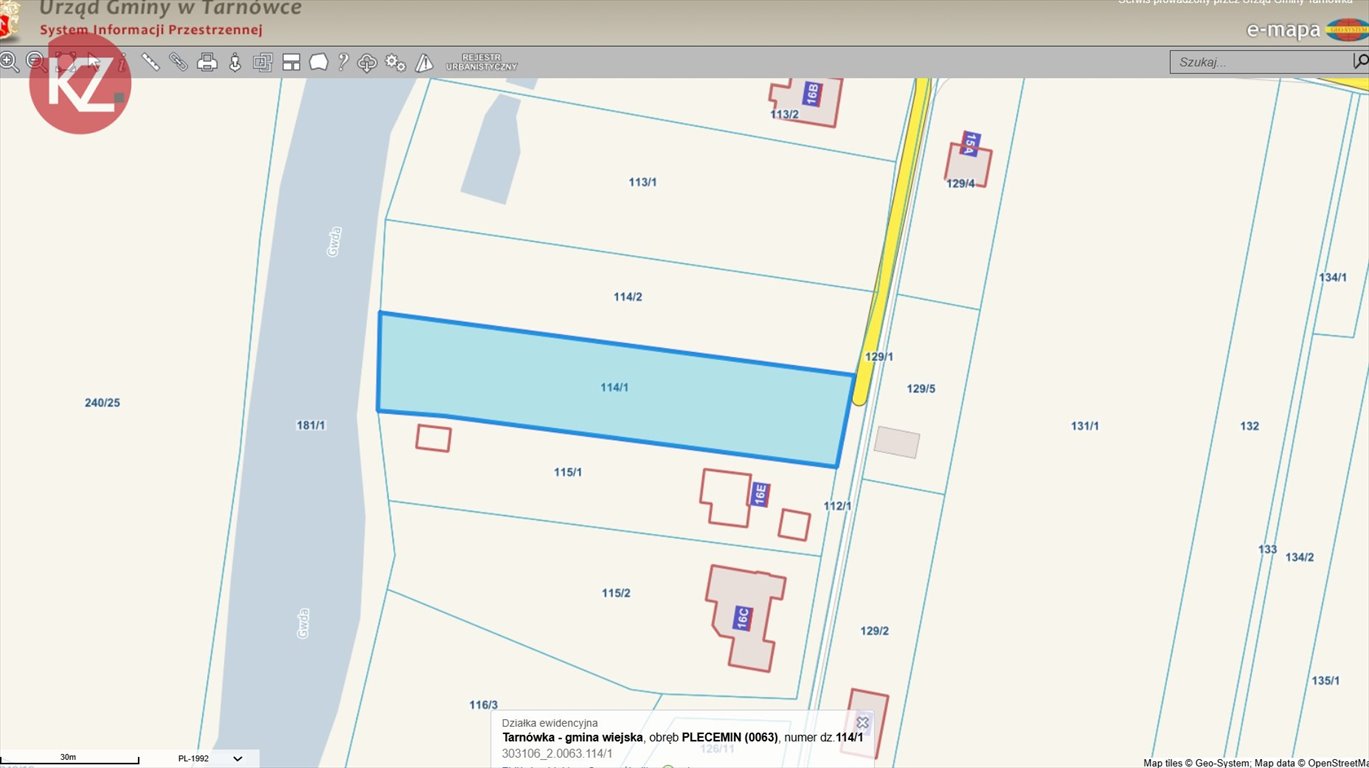Close the Działka ewidencyjna info popup
The height and width of the screenshot is (768, 1369).
pyautogui.click(x=862, y=722)
